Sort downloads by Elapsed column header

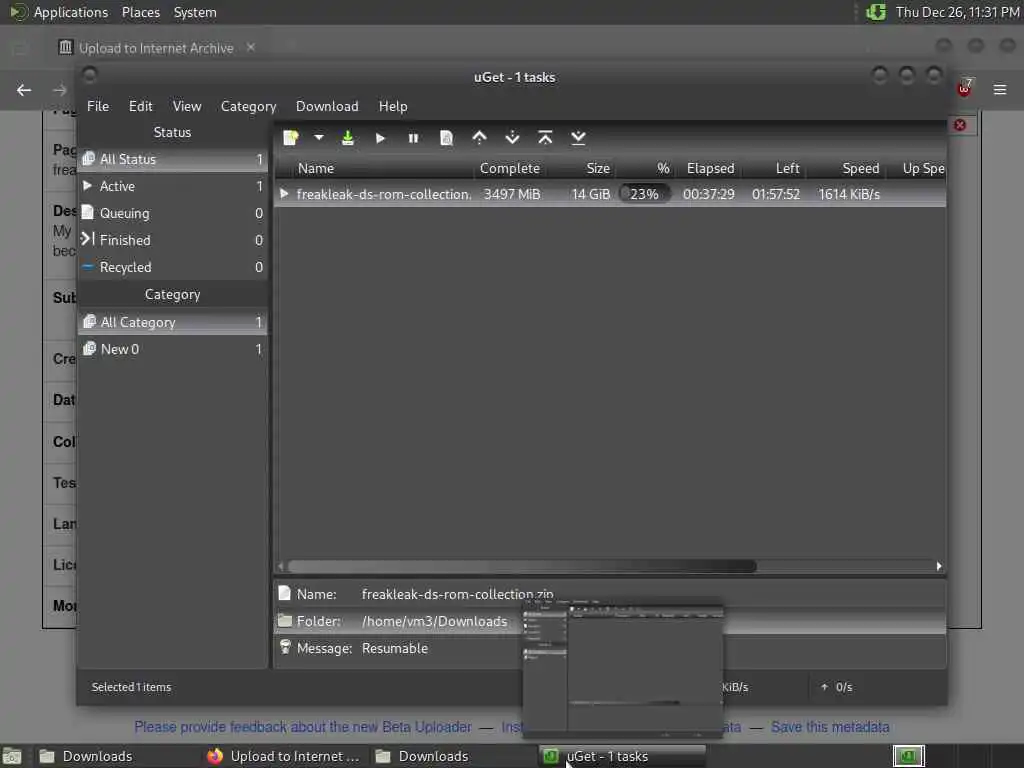(711, 168)
